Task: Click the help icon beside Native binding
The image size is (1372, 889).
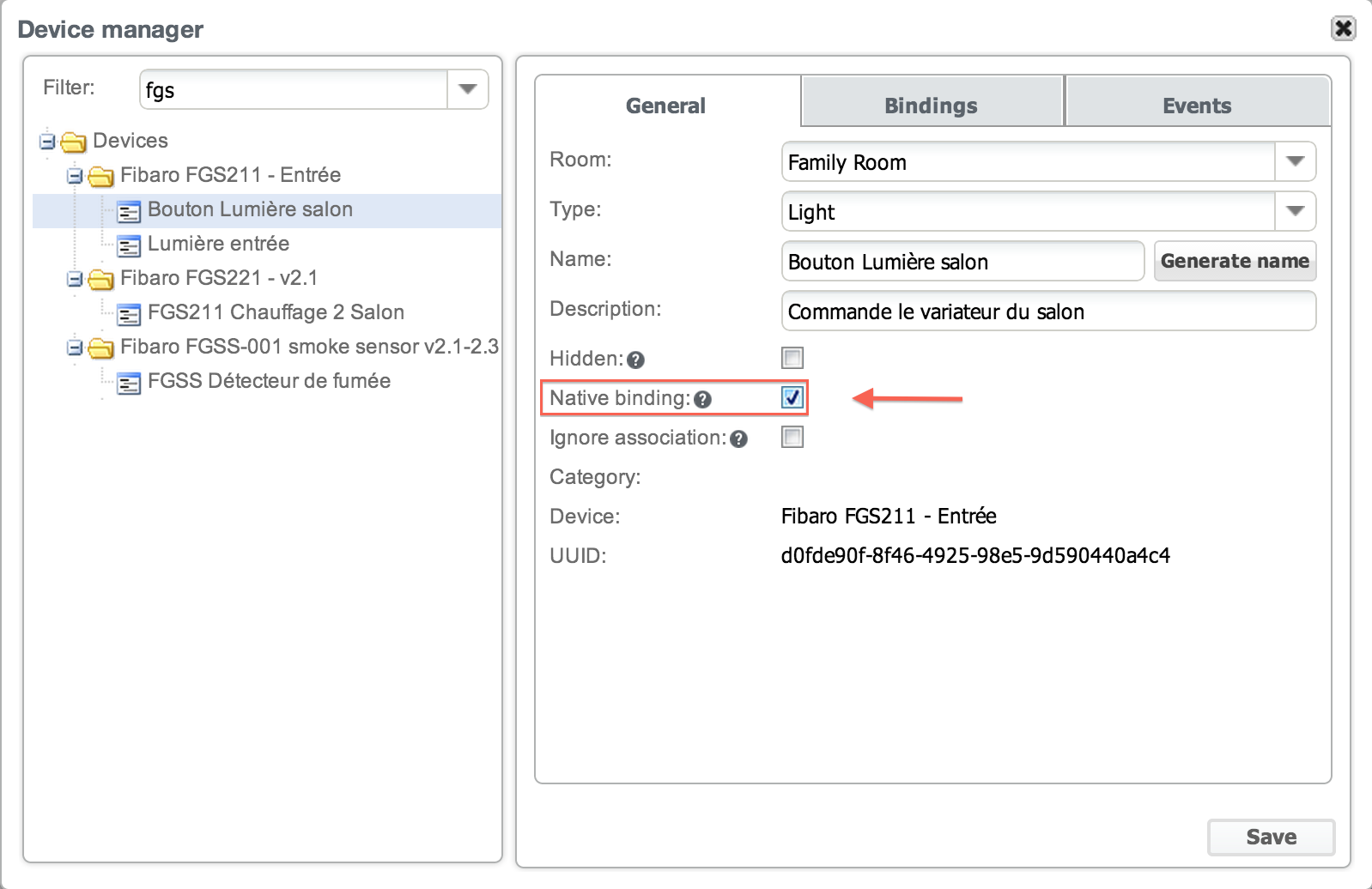Action: (702, 400)
